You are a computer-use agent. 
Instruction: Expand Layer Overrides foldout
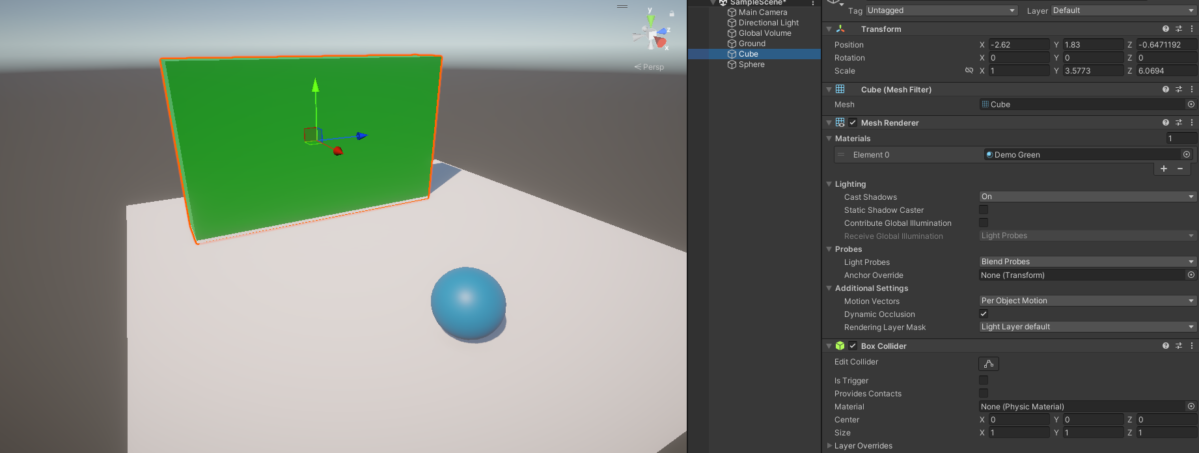[829, 445]
